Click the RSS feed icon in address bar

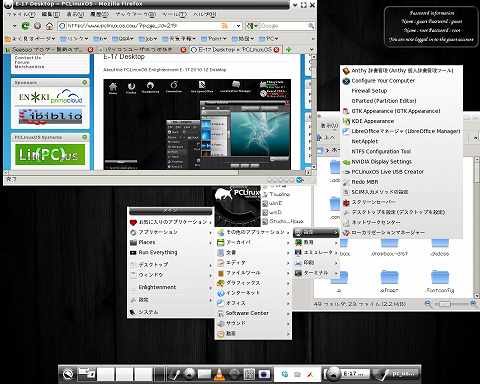225,26
